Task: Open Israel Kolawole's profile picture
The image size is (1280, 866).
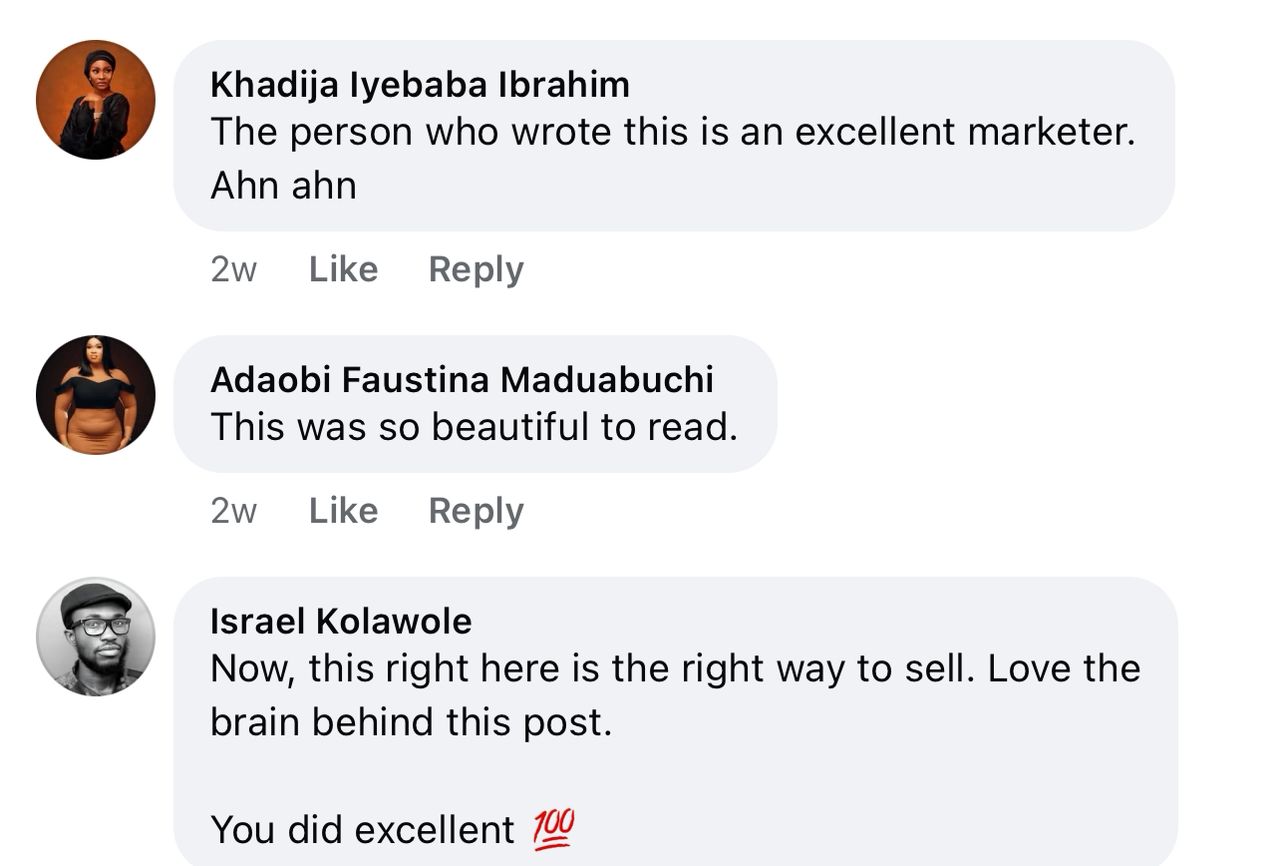Action: coord(96,636)
